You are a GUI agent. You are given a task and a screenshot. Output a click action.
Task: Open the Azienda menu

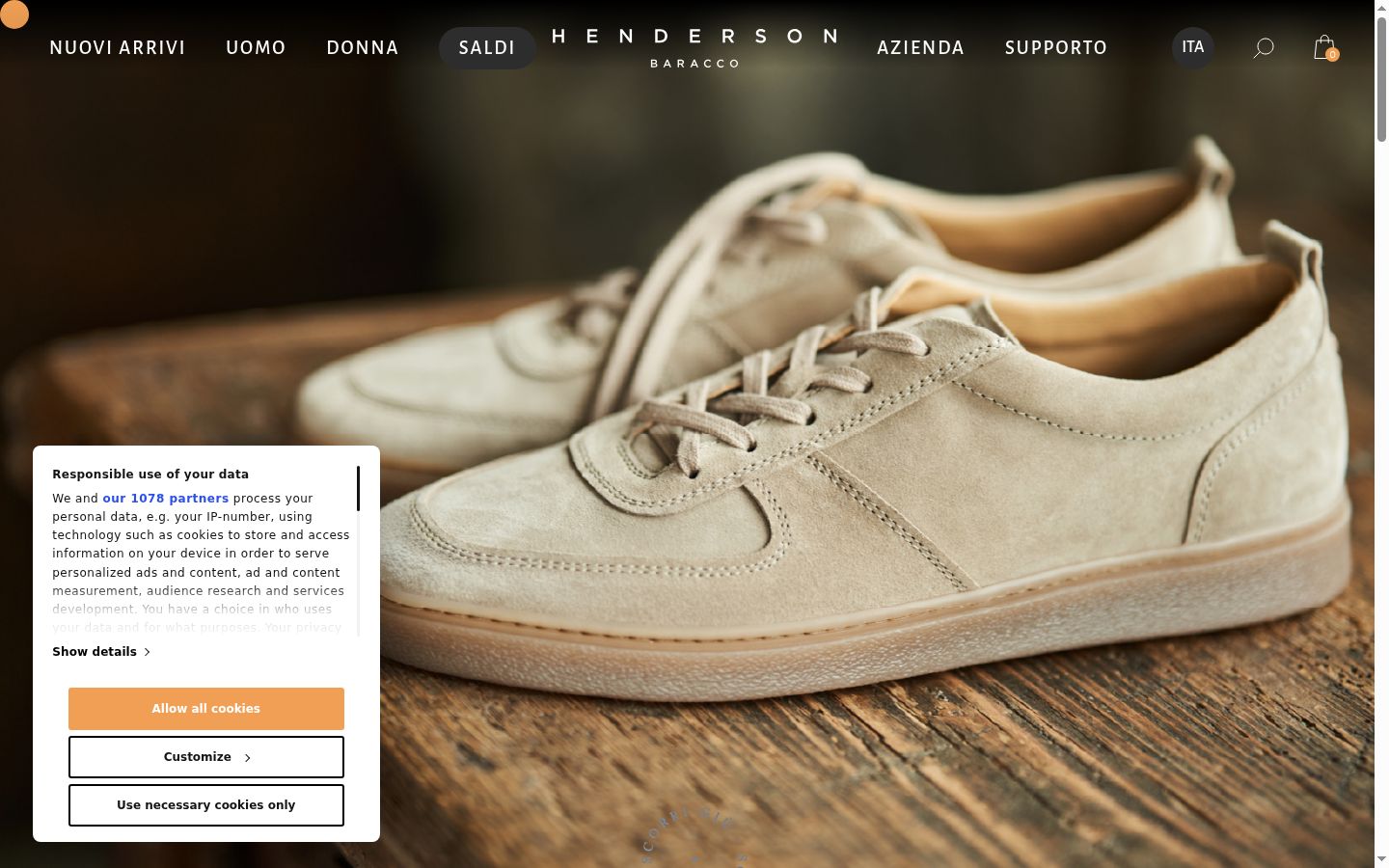pos(920,47)
